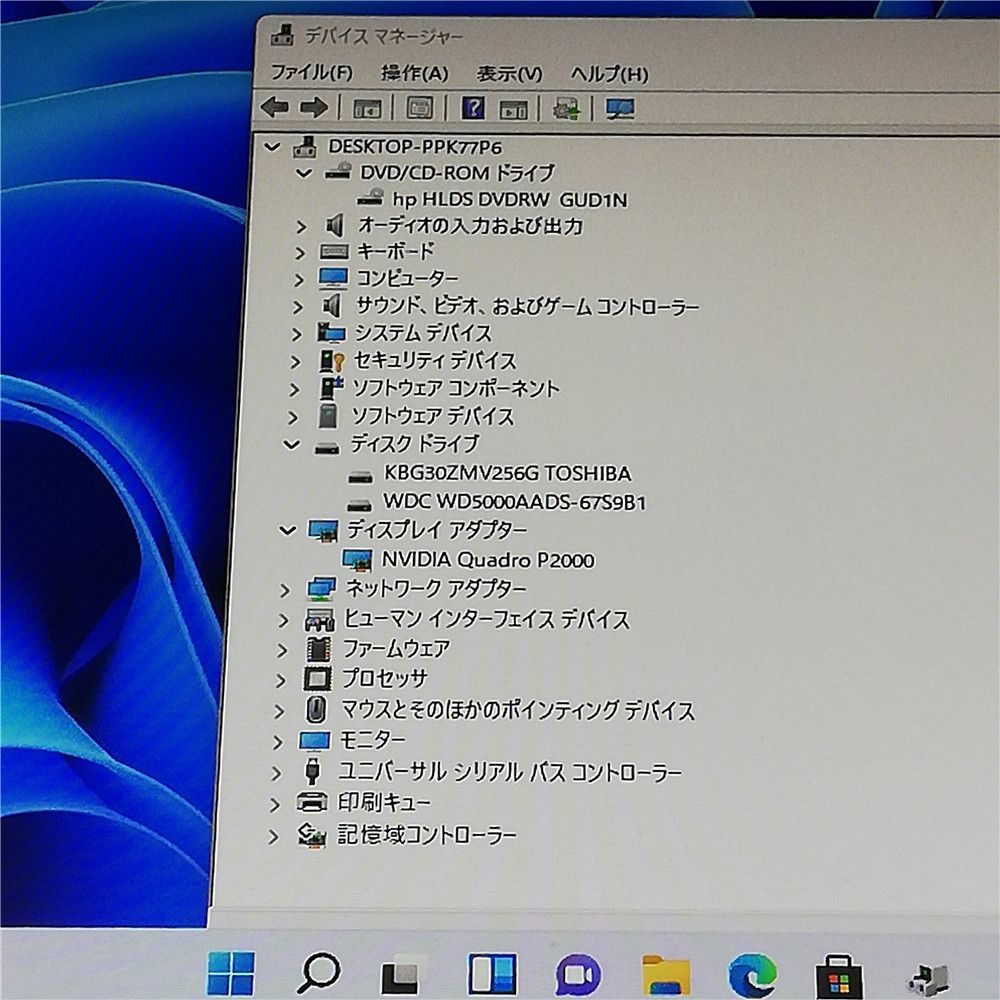
Task: Expand the セキュリティ デバイス category
Action: pos(295,362)
